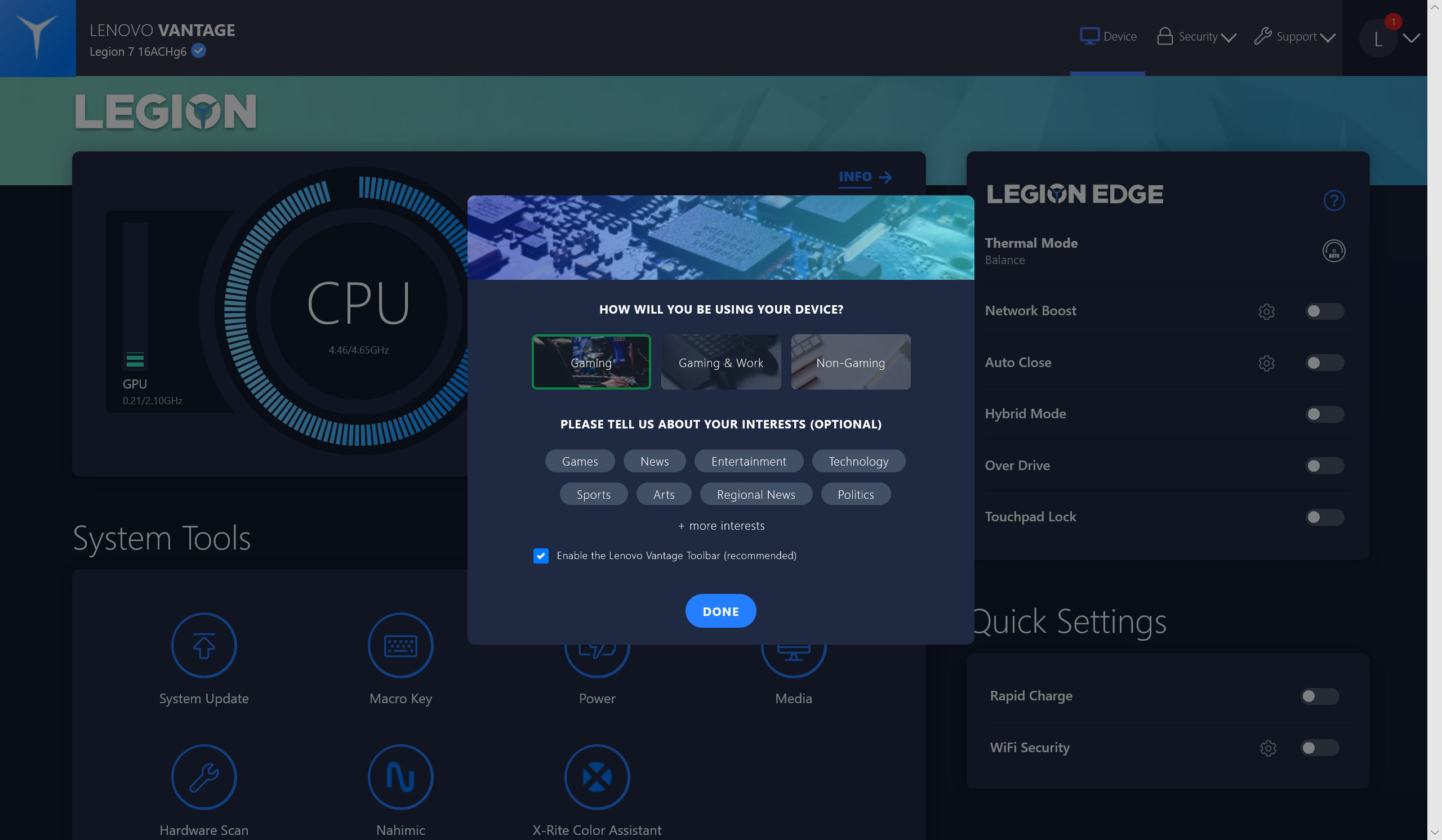This screenshot has height=840, width=1442.
Task: Select the Non-Gaming usage option
Action: (851, 362)
